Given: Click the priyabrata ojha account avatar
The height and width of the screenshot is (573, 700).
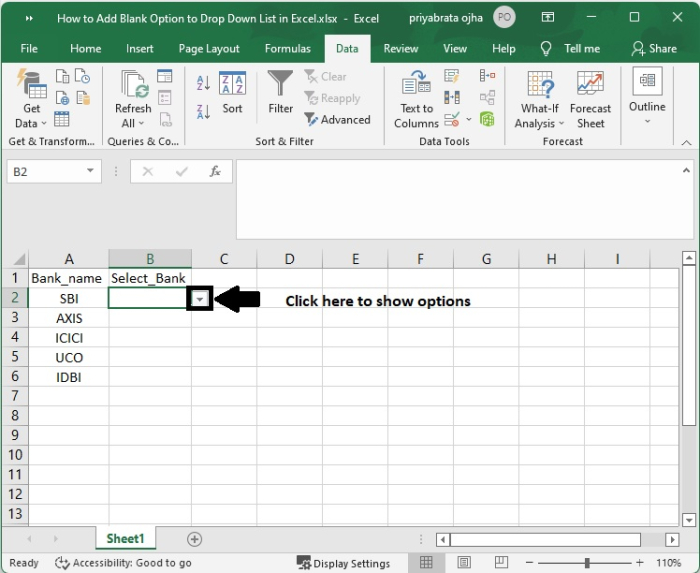Looking at the screenshot, I should [504, 17].
